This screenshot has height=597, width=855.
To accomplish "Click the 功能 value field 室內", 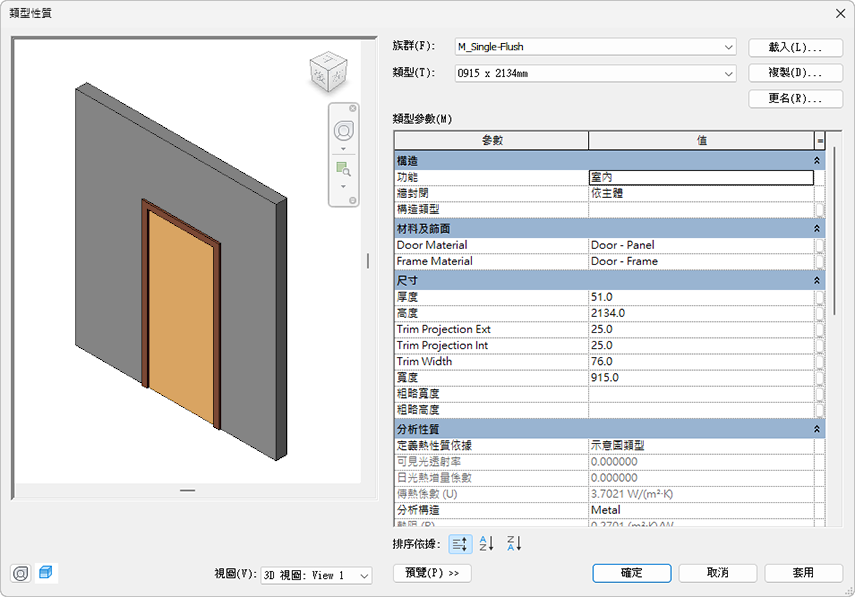I will tap(701, 177).
